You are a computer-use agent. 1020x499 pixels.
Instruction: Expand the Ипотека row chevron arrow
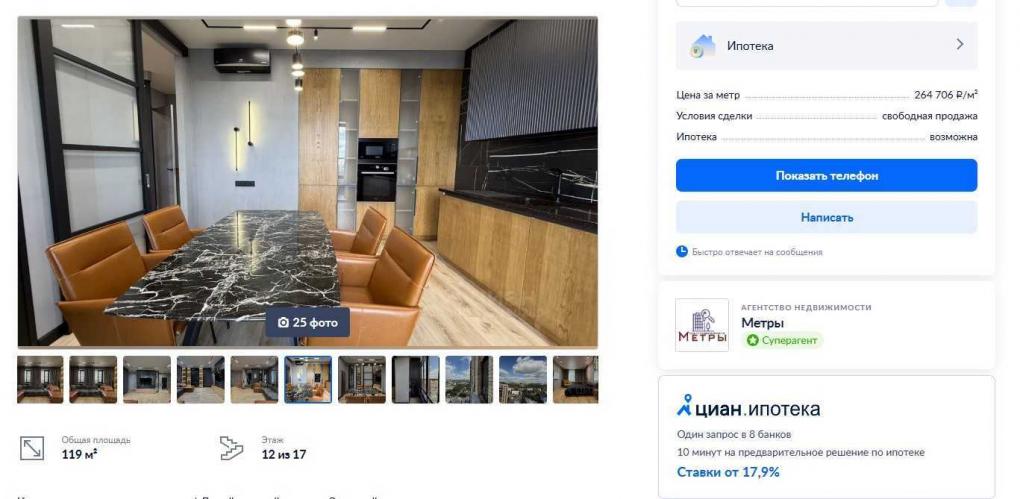coord(960,44)
